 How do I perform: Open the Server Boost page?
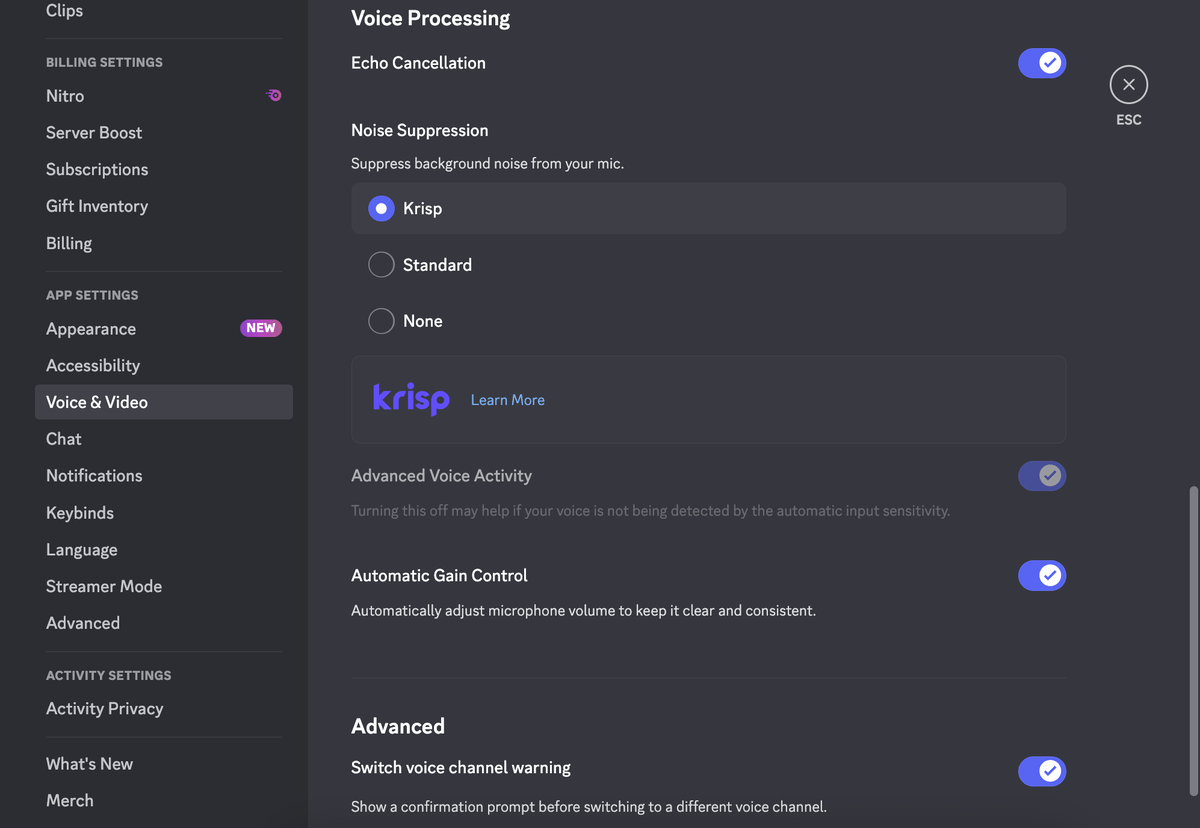(x=94, y=133)
